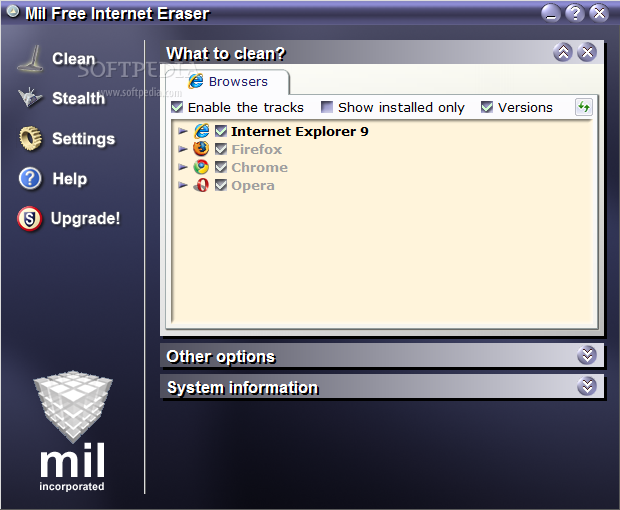Screen dimensions: 620x510
Task: Toggle the Firefox checkbox
Action: [x=221, y=149]
